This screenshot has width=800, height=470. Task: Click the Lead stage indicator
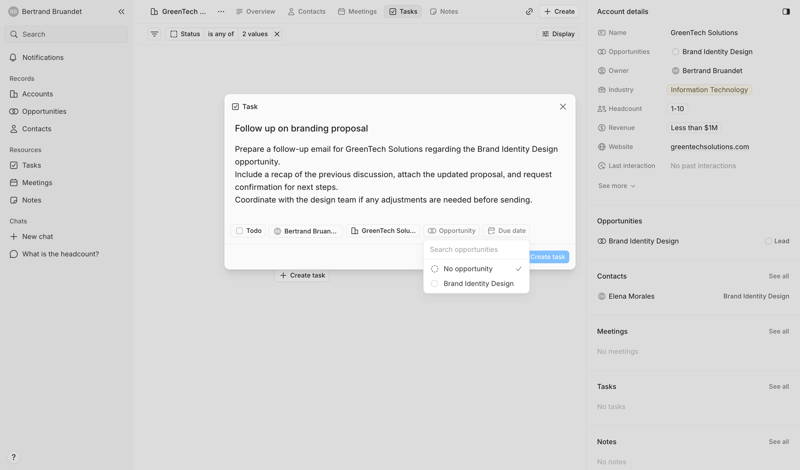point(777,241)
